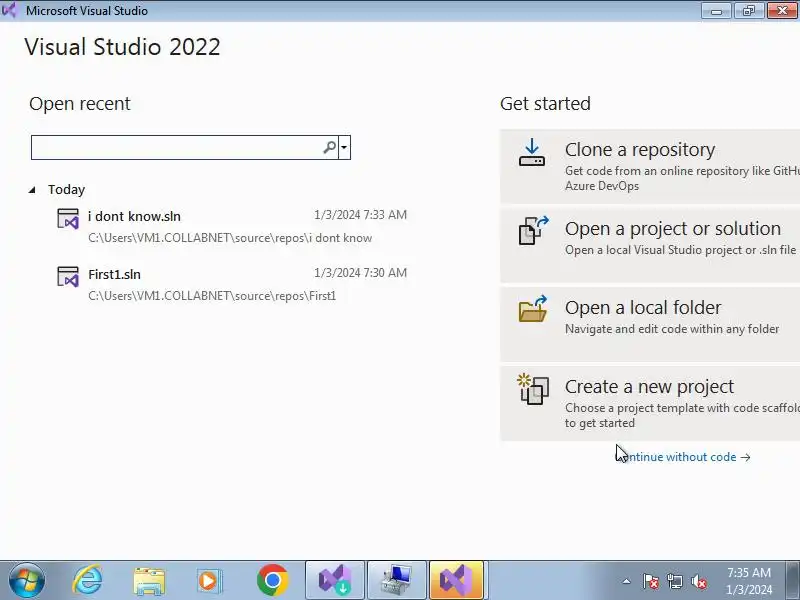Click the Open a local folder icon
Viewport: 800px width, 600px height.
533,309
